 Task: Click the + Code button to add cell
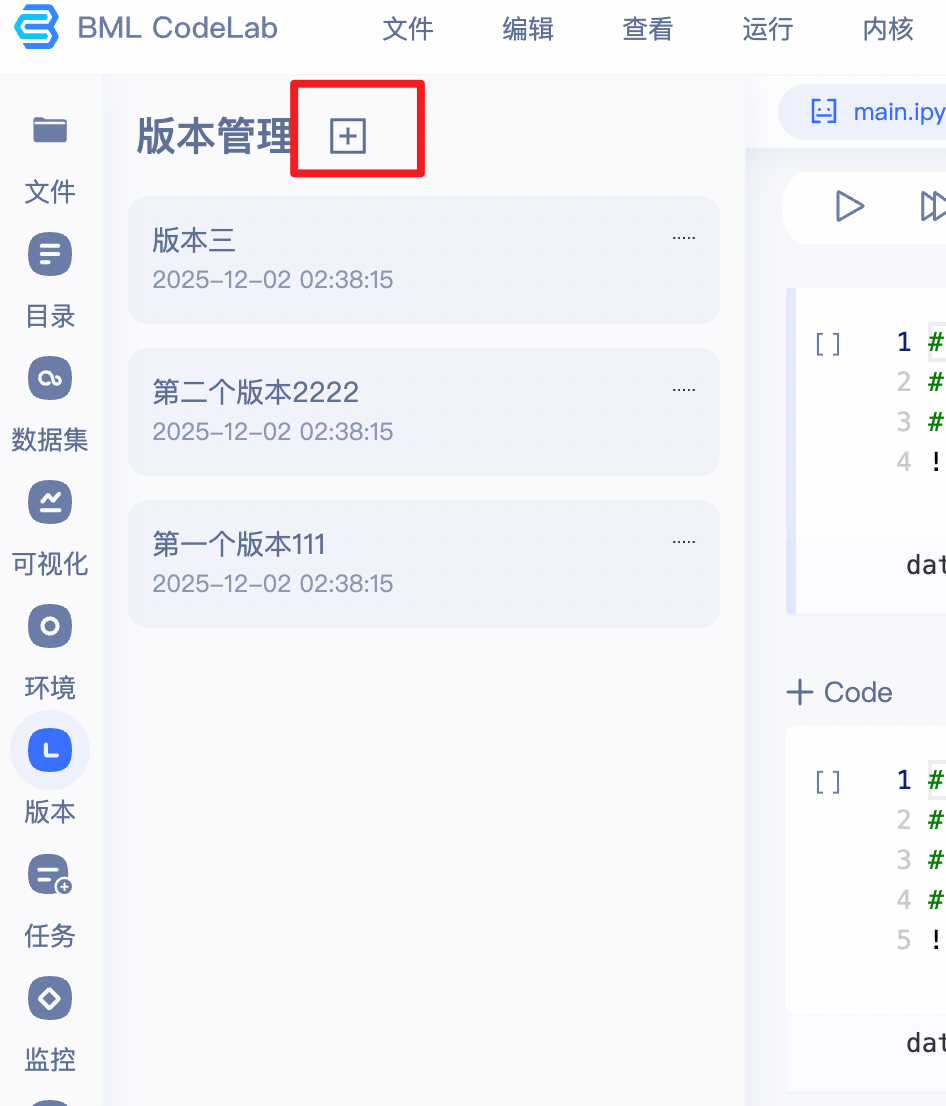click(839, 692)
